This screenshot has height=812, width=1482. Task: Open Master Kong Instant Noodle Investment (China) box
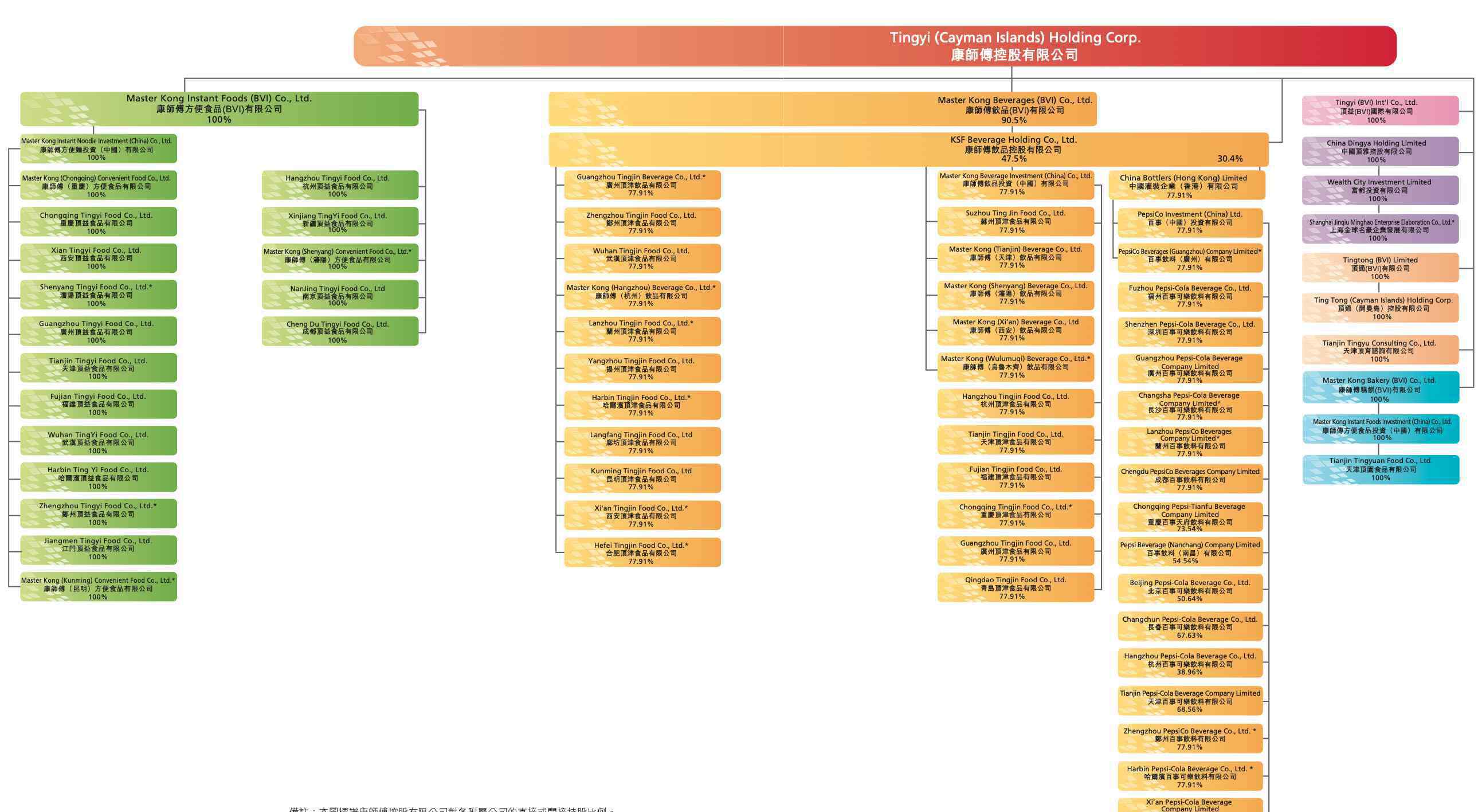point(99,149)
